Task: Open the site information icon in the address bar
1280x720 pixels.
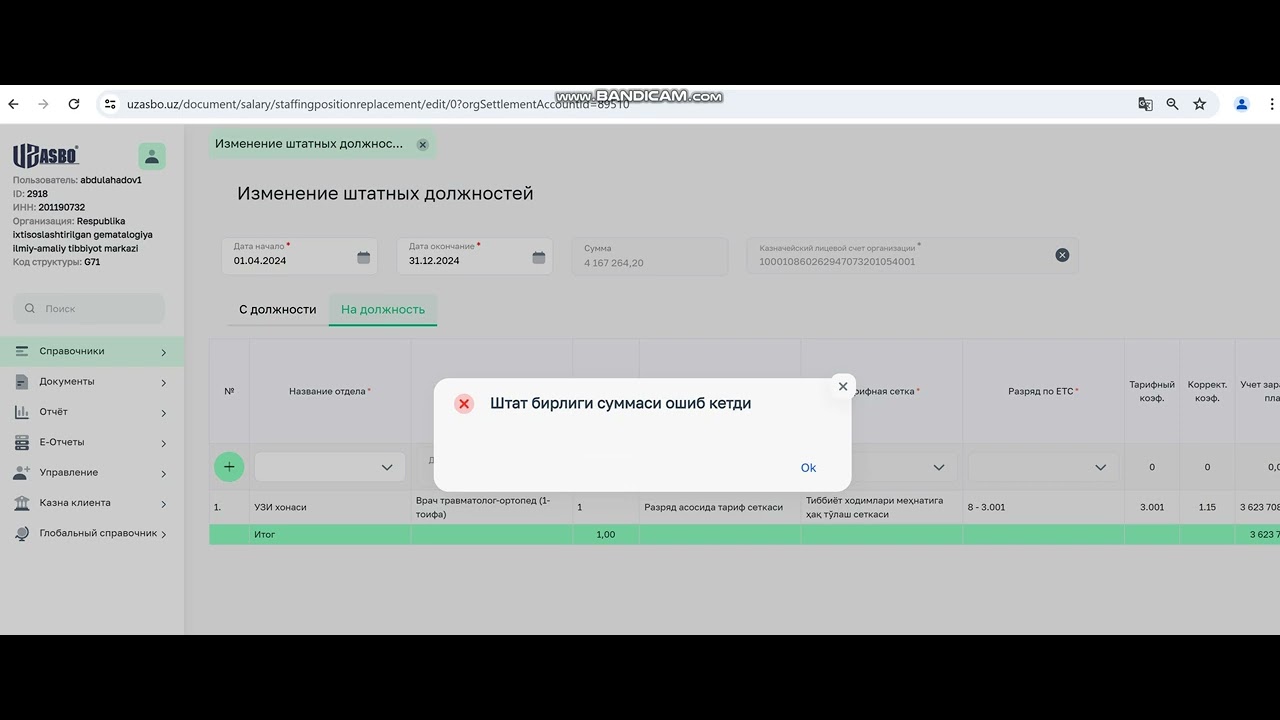Action: pyautogui.click(x=110, y=104)
